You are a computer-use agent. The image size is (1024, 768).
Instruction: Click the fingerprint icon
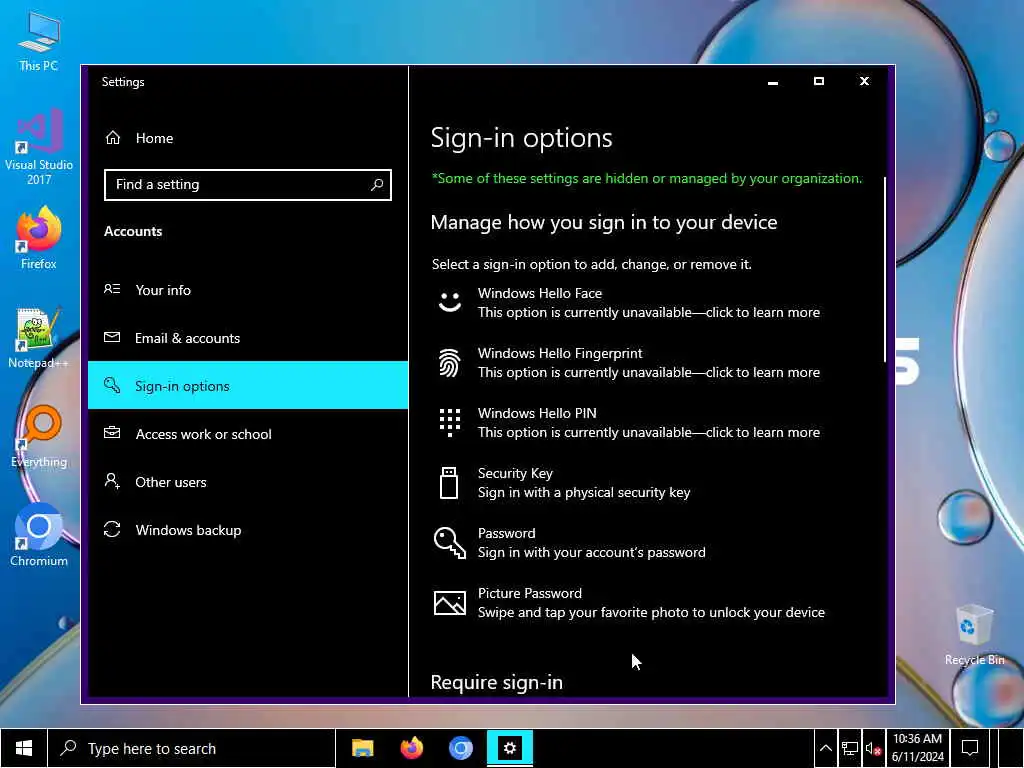449,362
